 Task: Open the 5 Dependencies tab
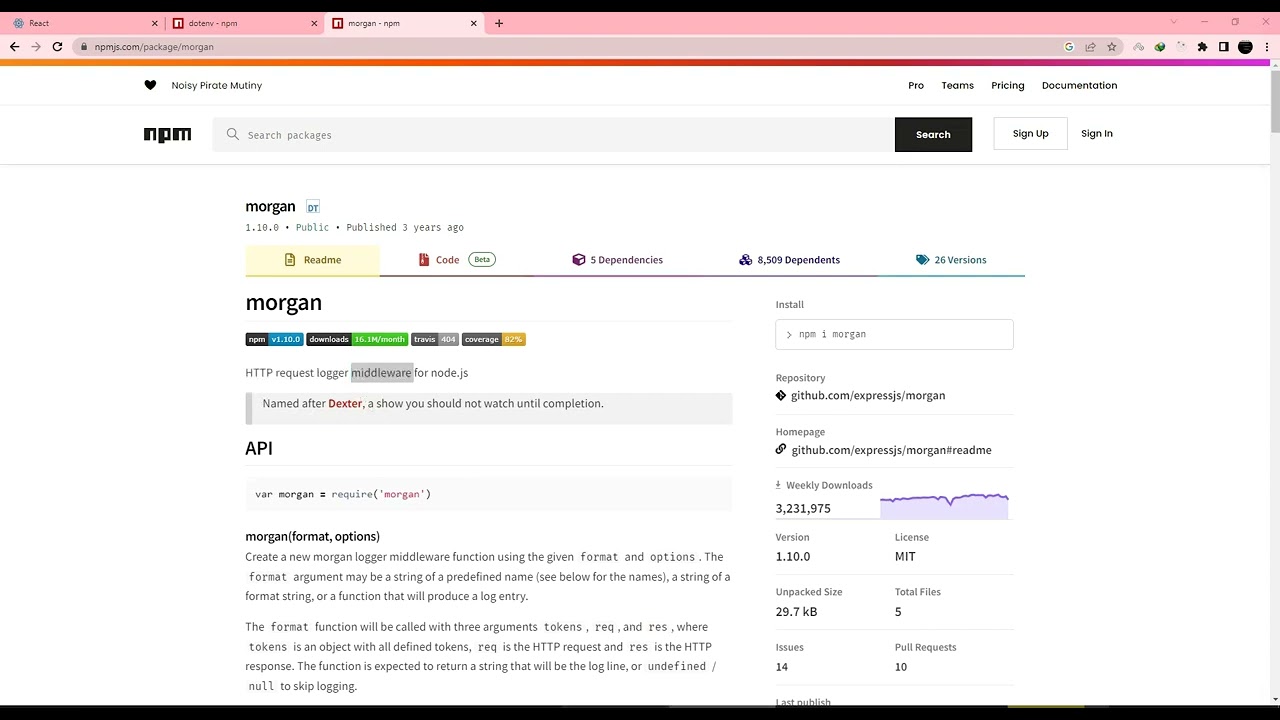617,260
